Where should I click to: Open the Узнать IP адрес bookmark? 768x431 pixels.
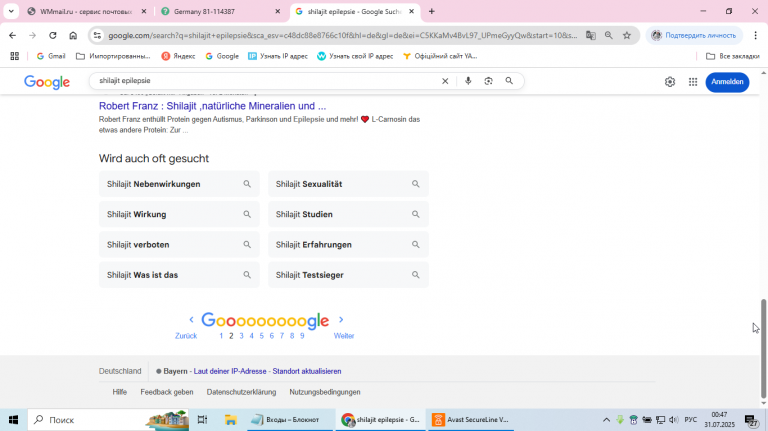[x=278, y=56]
